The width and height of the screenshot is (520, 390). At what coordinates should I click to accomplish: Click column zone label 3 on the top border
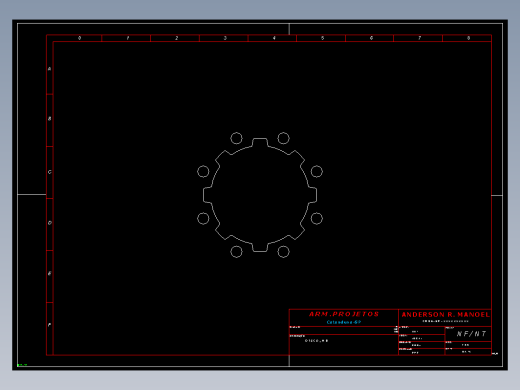(x=225, y=38)
